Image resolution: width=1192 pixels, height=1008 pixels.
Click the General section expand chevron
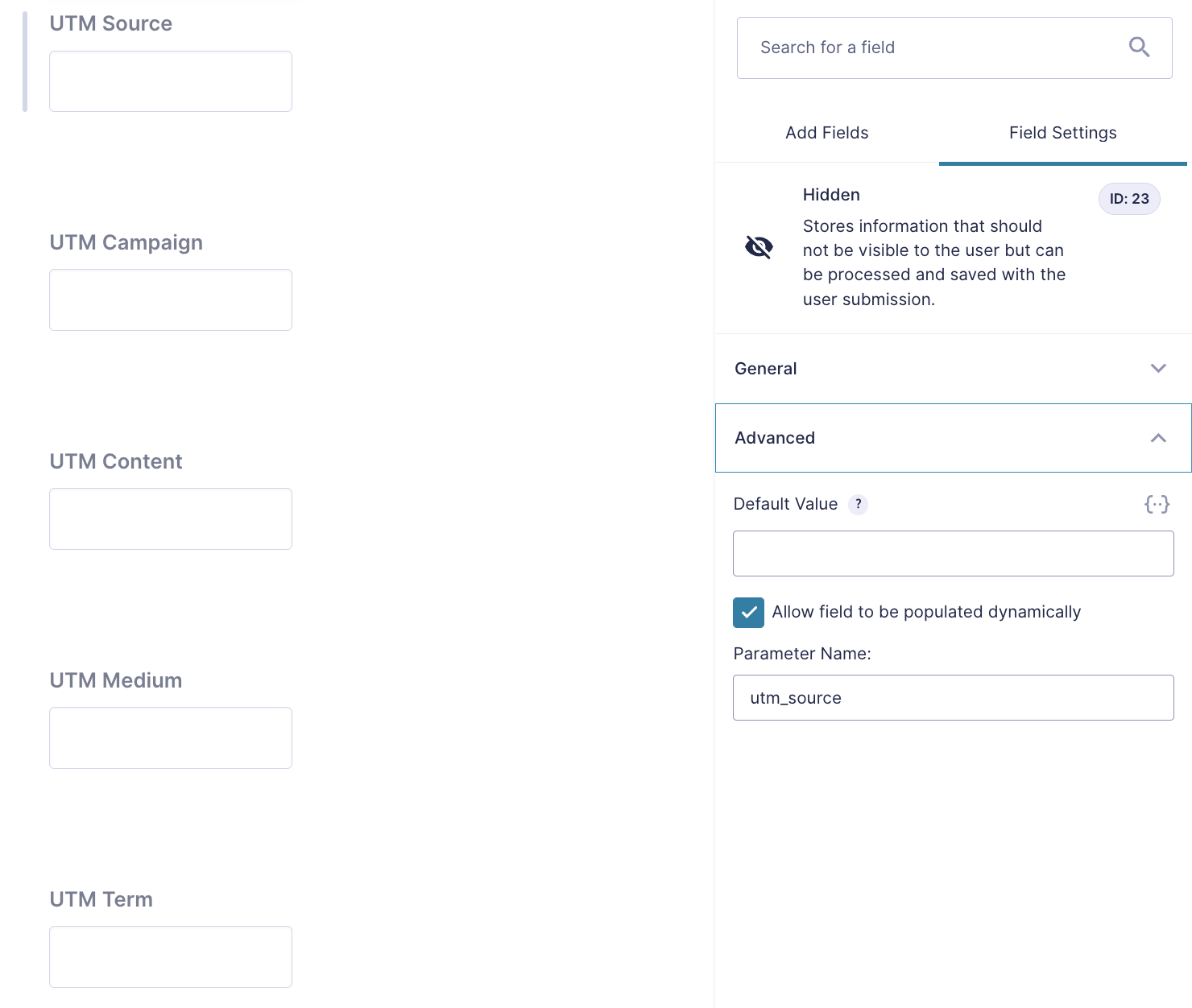click(1158, 368)
